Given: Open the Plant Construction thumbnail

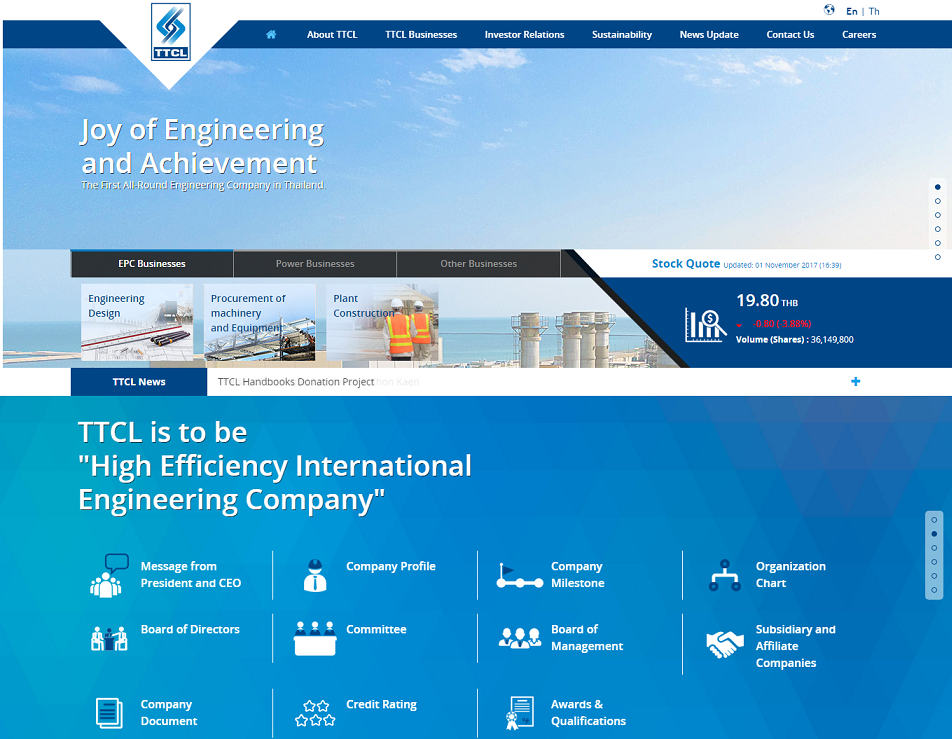Looking at the screenshot, I should click(x=382, y=322).
